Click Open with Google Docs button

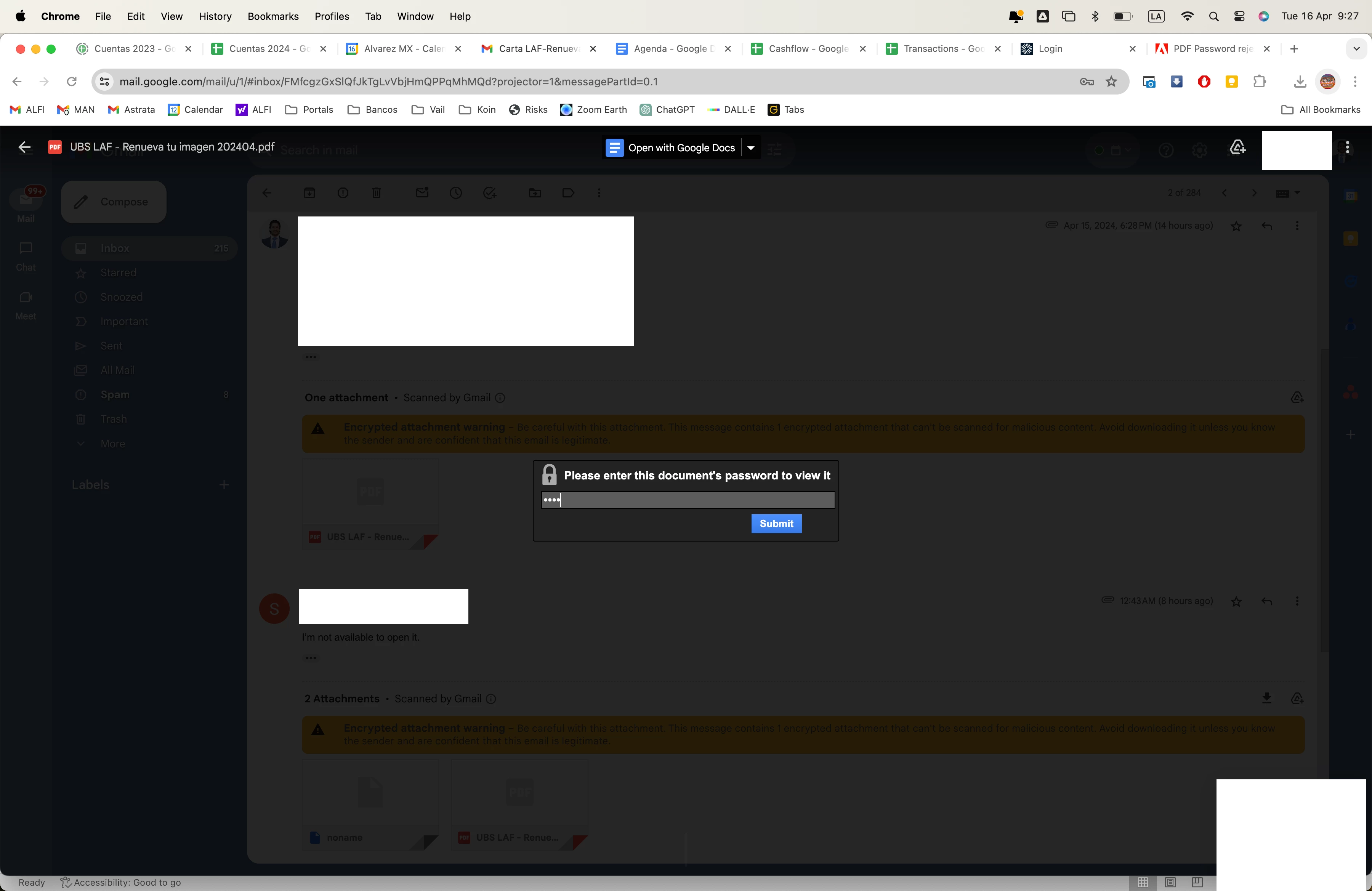click(672, 148)
